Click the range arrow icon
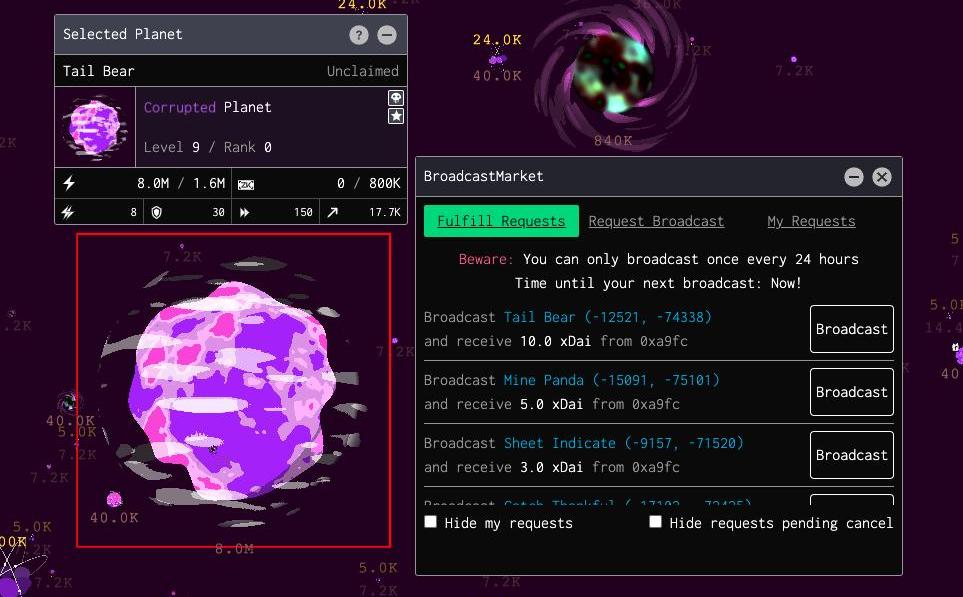 point(332,212)
